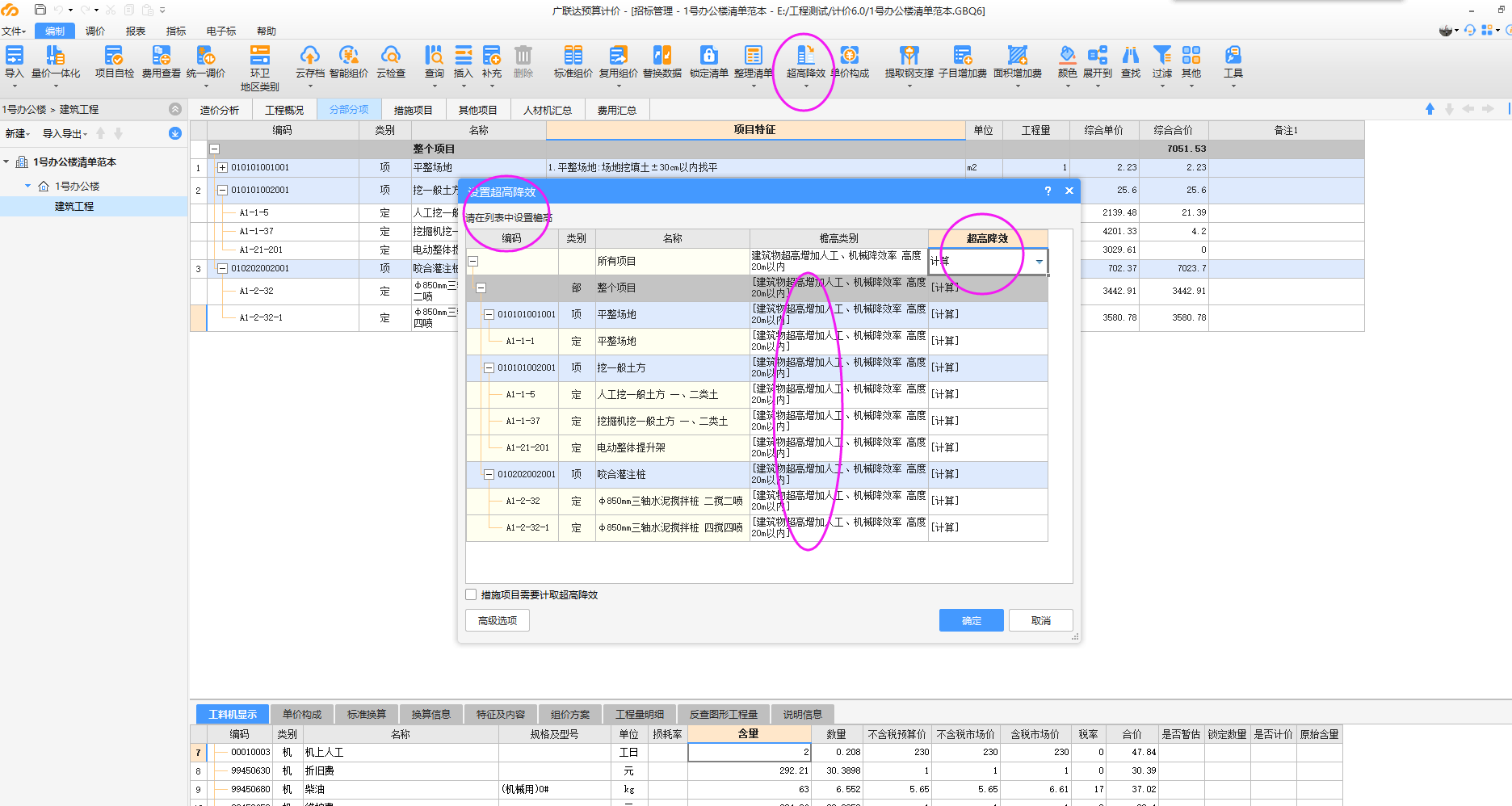Collapse 010101002001 挖一般土方 in dialog

click(489, 368)
